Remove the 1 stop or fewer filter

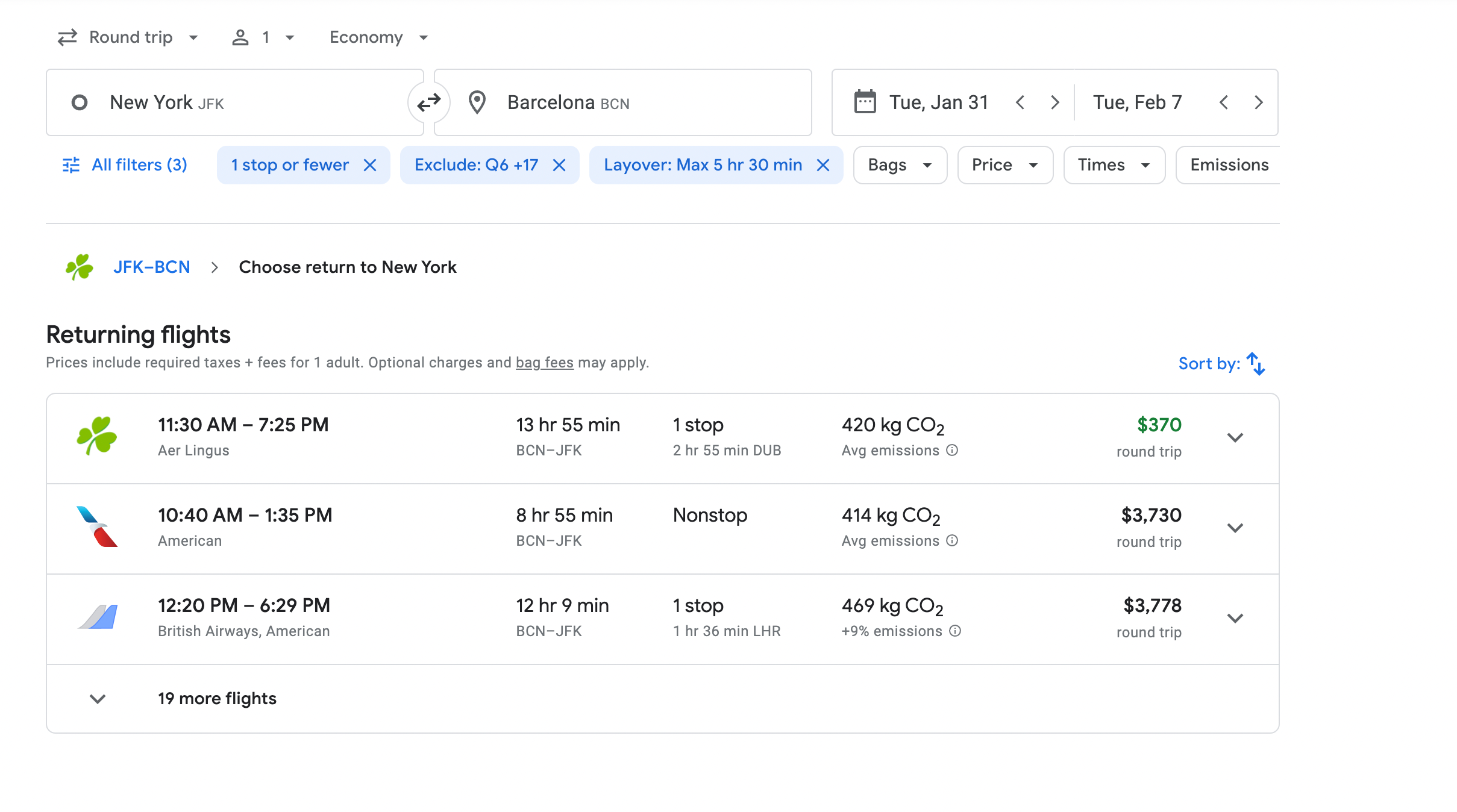pyautogui.click(x=370, y=165)
